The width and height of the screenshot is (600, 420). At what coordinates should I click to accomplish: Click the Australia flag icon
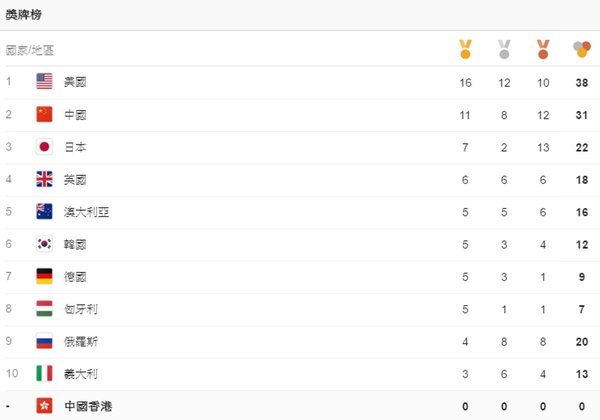(x=44, y=211)
